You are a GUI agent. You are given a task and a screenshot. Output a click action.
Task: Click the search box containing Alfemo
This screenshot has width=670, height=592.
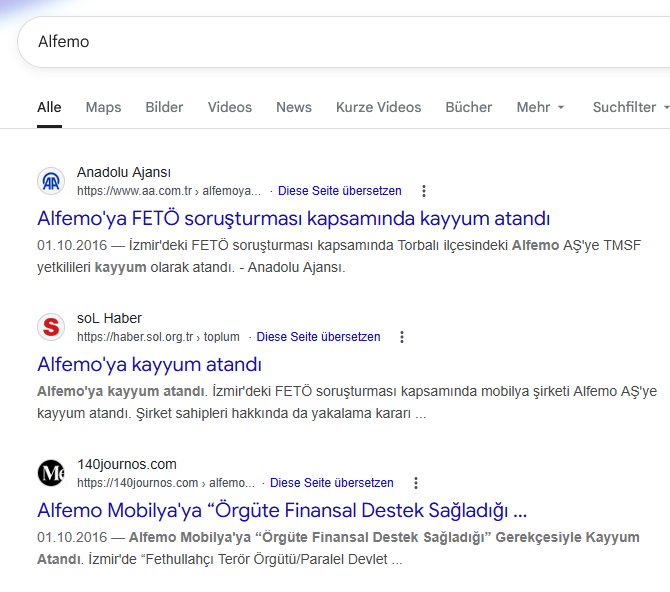[344, 42]
